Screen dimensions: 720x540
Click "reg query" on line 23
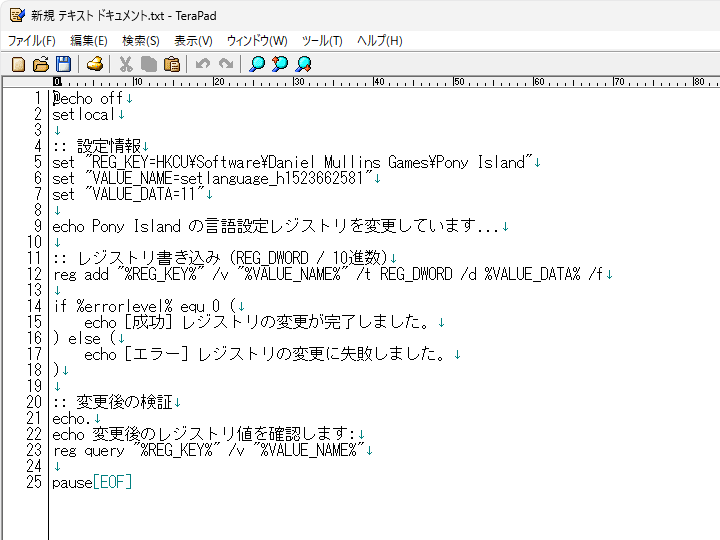tap(89, 450)
